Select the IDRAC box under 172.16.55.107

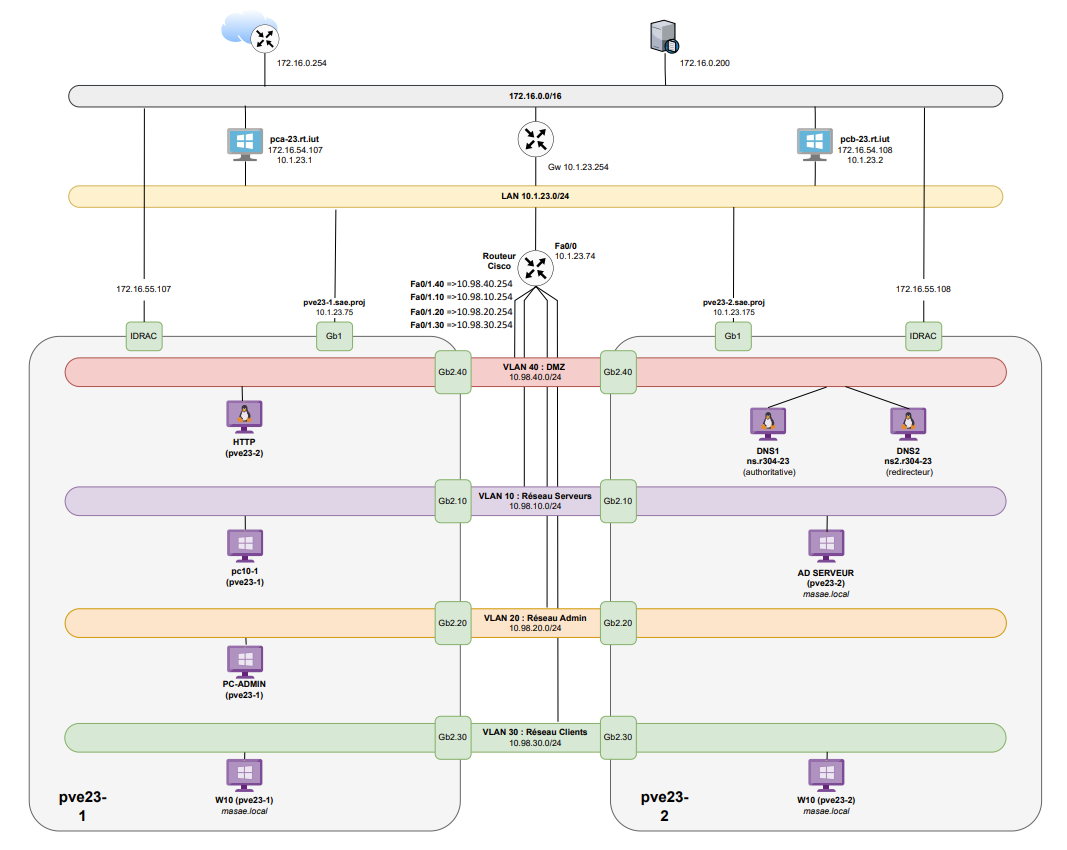point(144,336)
